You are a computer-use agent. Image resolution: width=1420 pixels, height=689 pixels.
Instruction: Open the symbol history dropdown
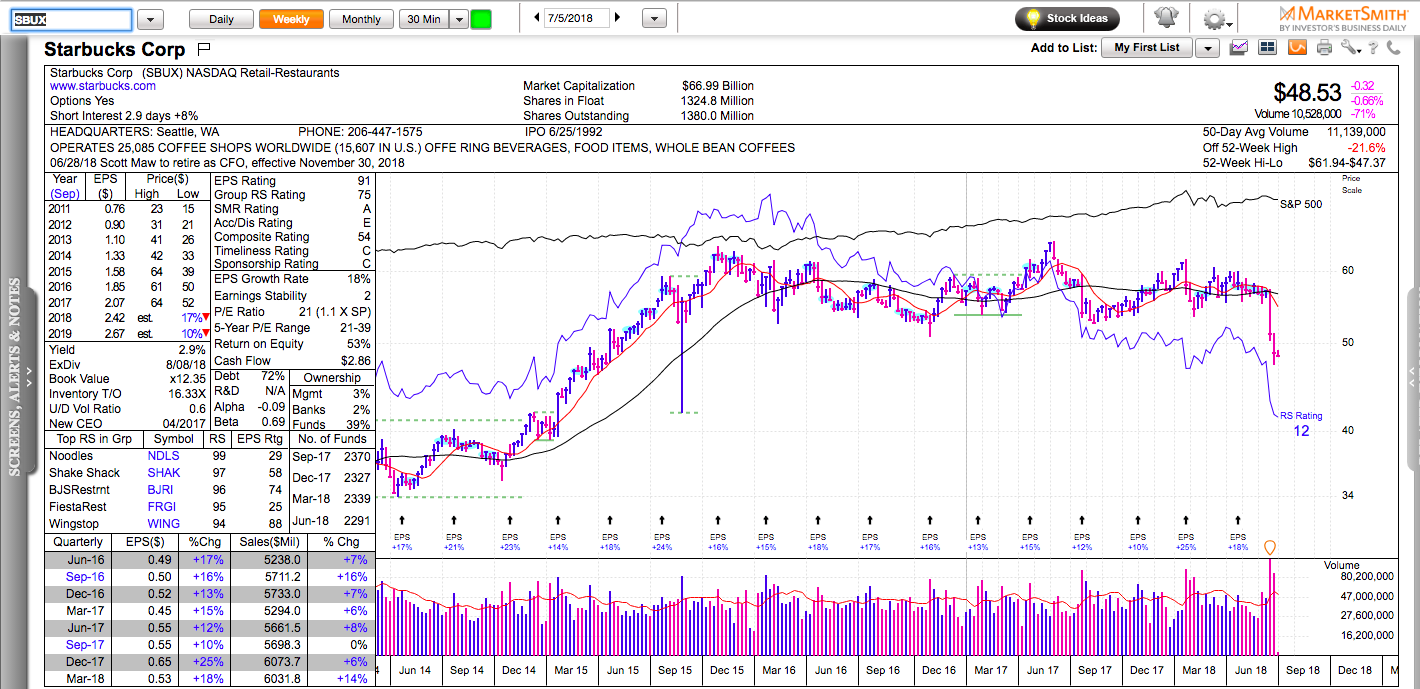[x=150, y=19]
